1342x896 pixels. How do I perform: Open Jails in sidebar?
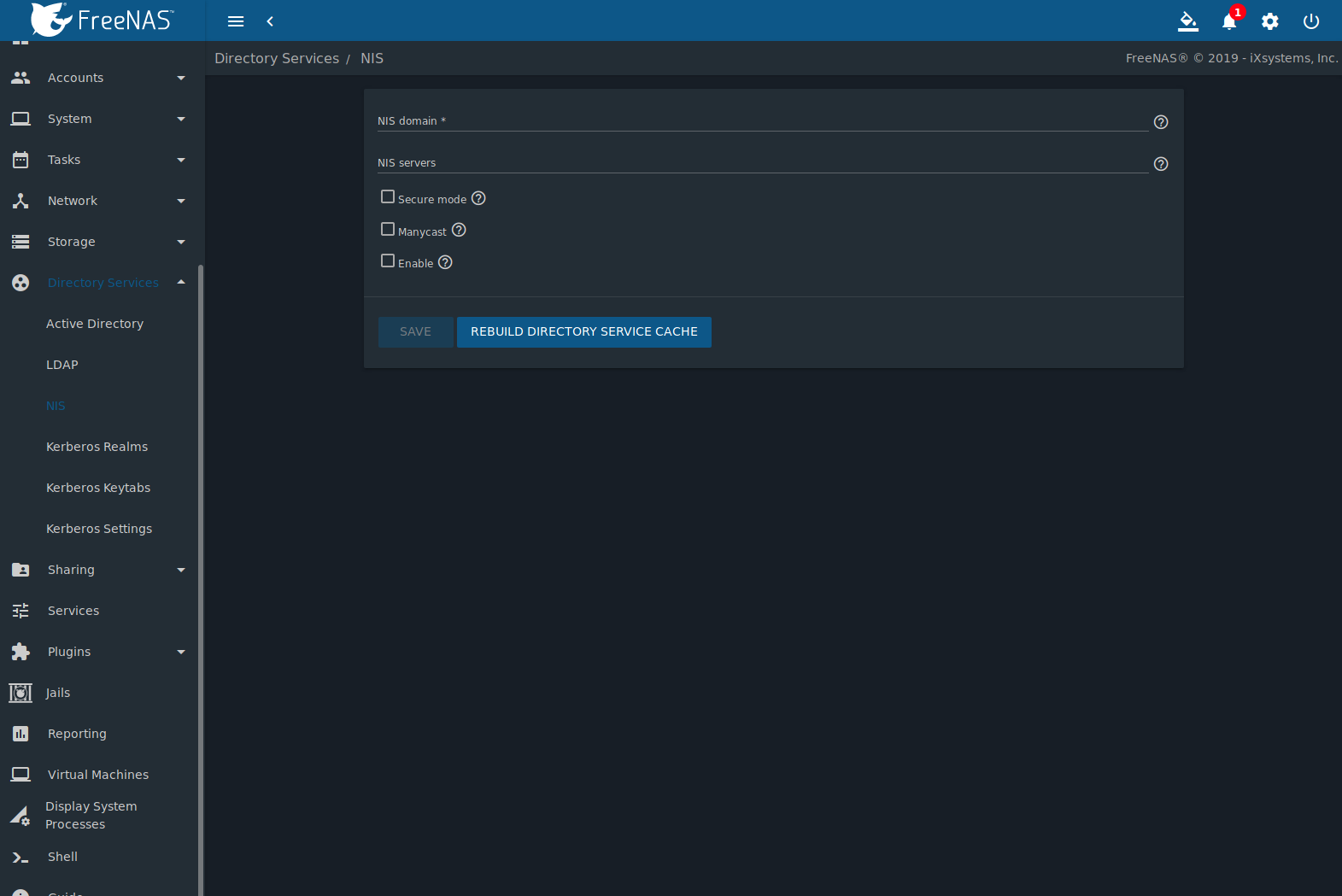click(58, 693)
